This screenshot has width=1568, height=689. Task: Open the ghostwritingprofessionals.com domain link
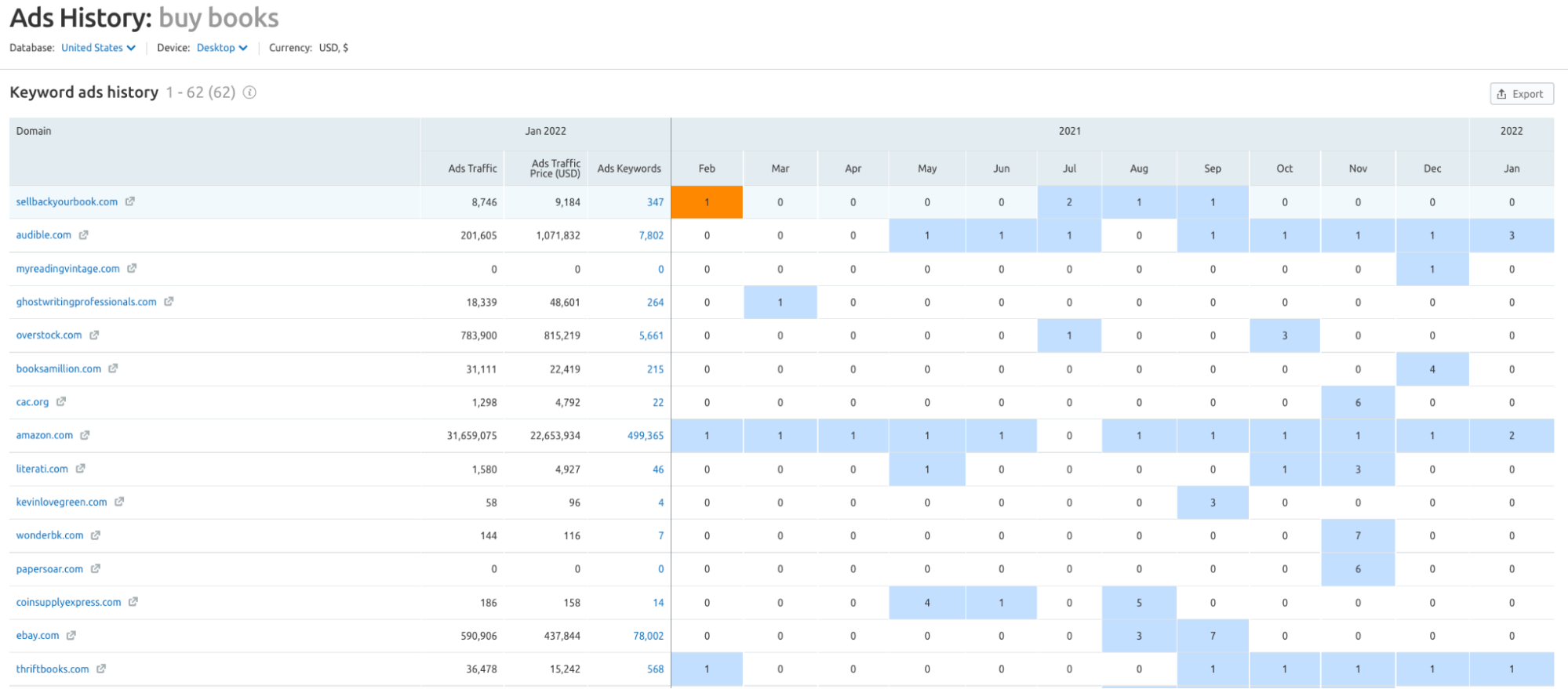pos(86,302)
